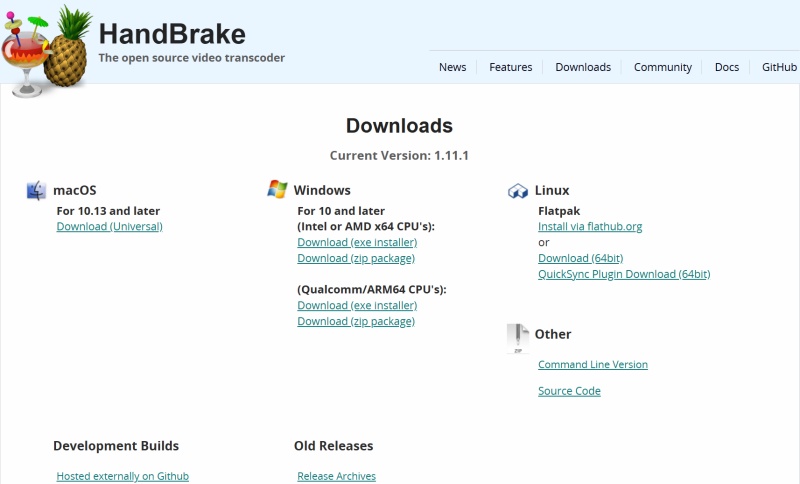Screen dimensions: 800x484
Task: Click the 'Windows' section heading
Action: click(322, 190)
